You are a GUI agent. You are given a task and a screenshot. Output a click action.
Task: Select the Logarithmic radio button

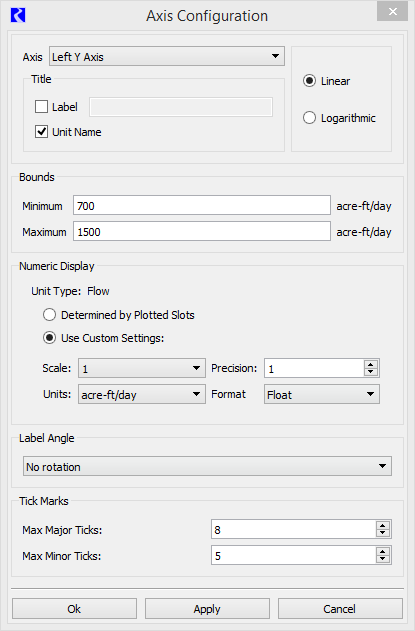309,118
